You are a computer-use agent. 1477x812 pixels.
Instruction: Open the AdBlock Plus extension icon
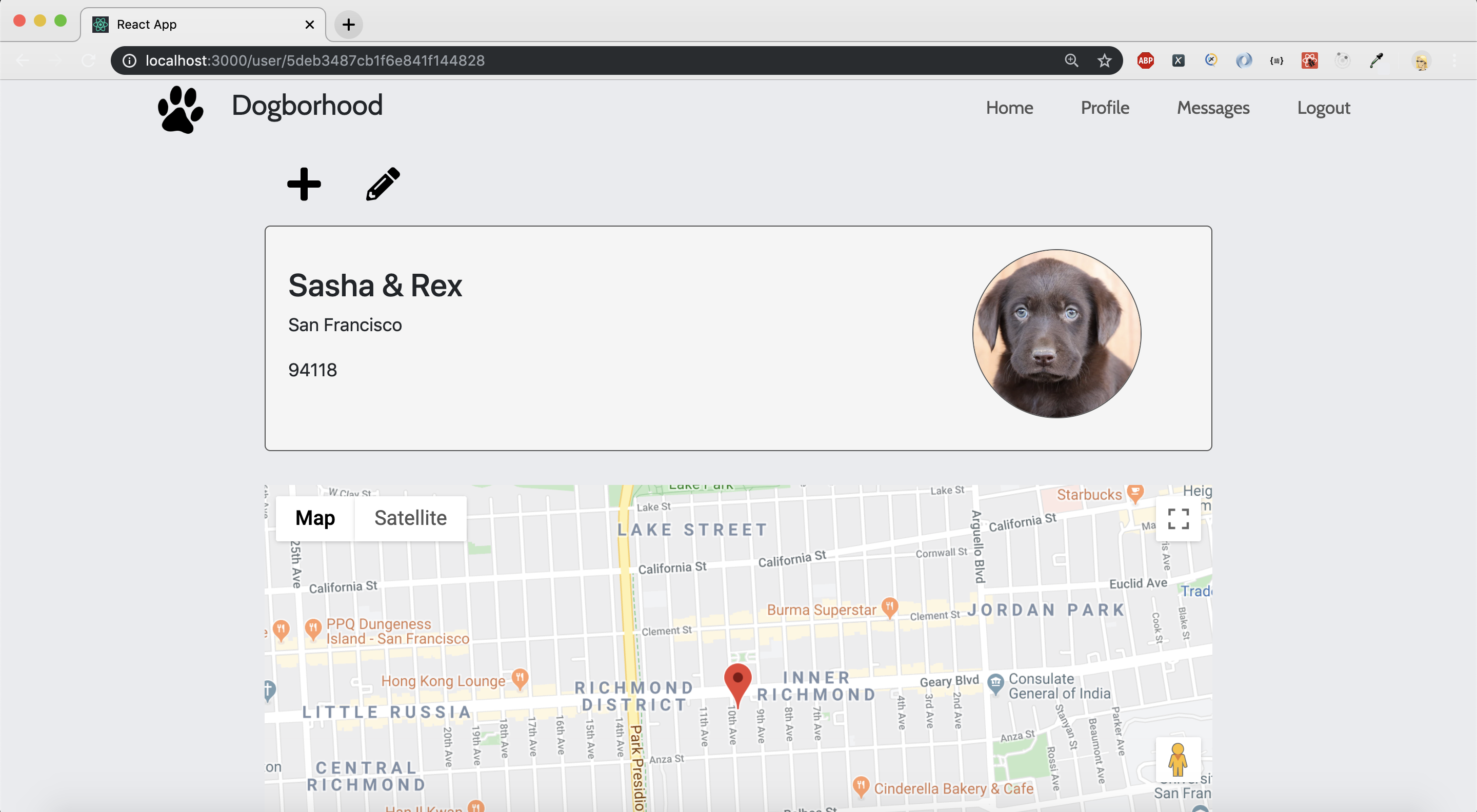pyautogui.click(x=1145, y=60)
